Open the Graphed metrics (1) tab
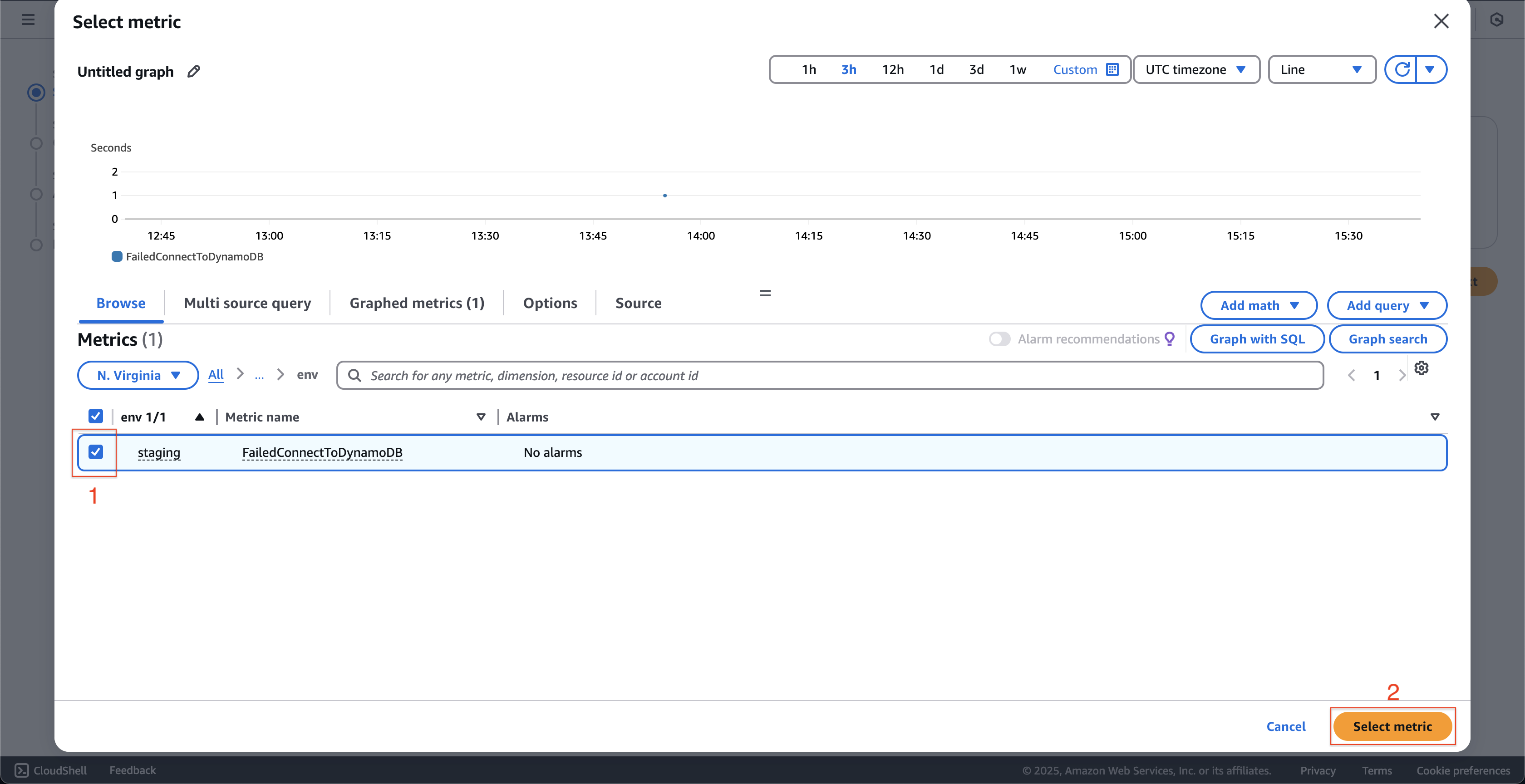Screen dimensions: 1525x784 417,303
